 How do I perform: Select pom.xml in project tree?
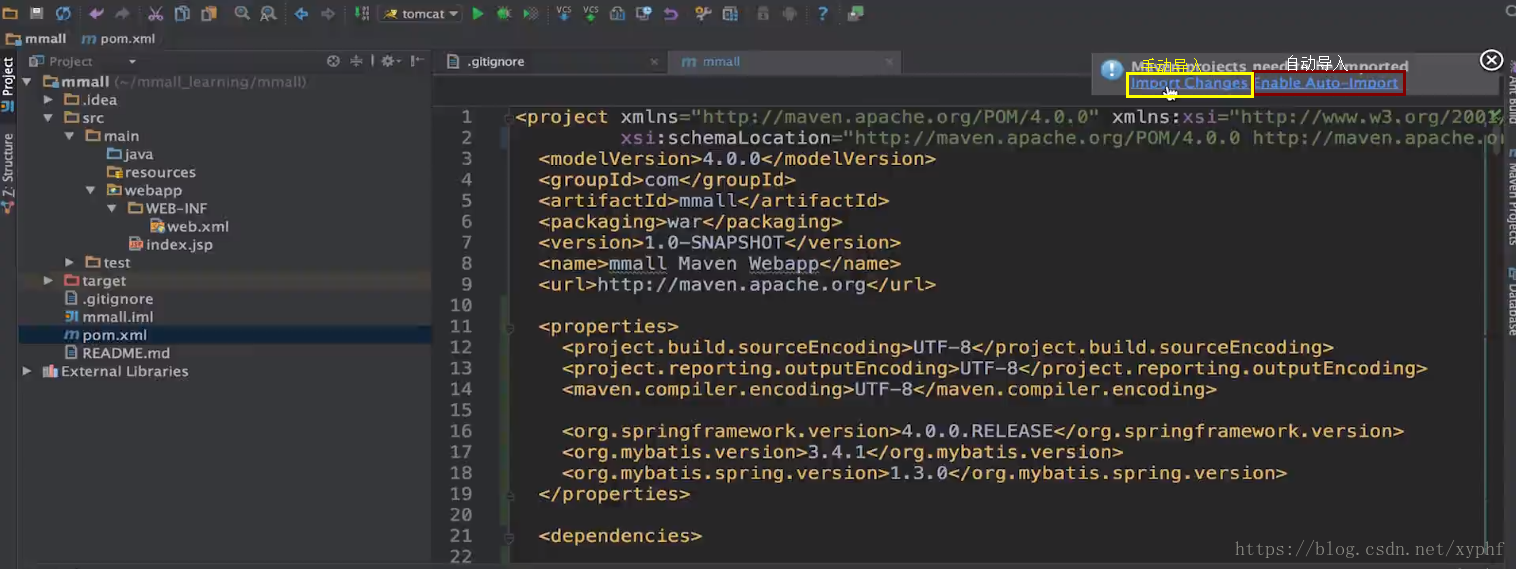(x=106, y=334)
